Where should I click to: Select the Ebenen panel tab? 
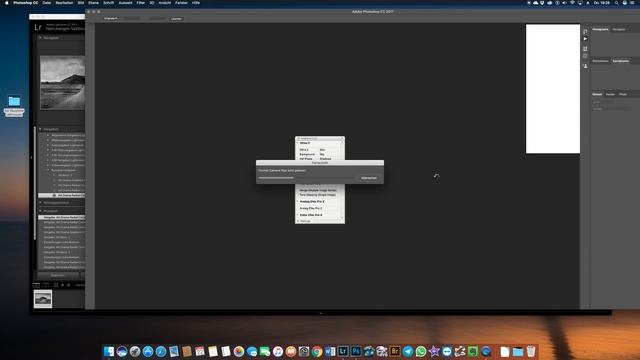tap(597, 94)
